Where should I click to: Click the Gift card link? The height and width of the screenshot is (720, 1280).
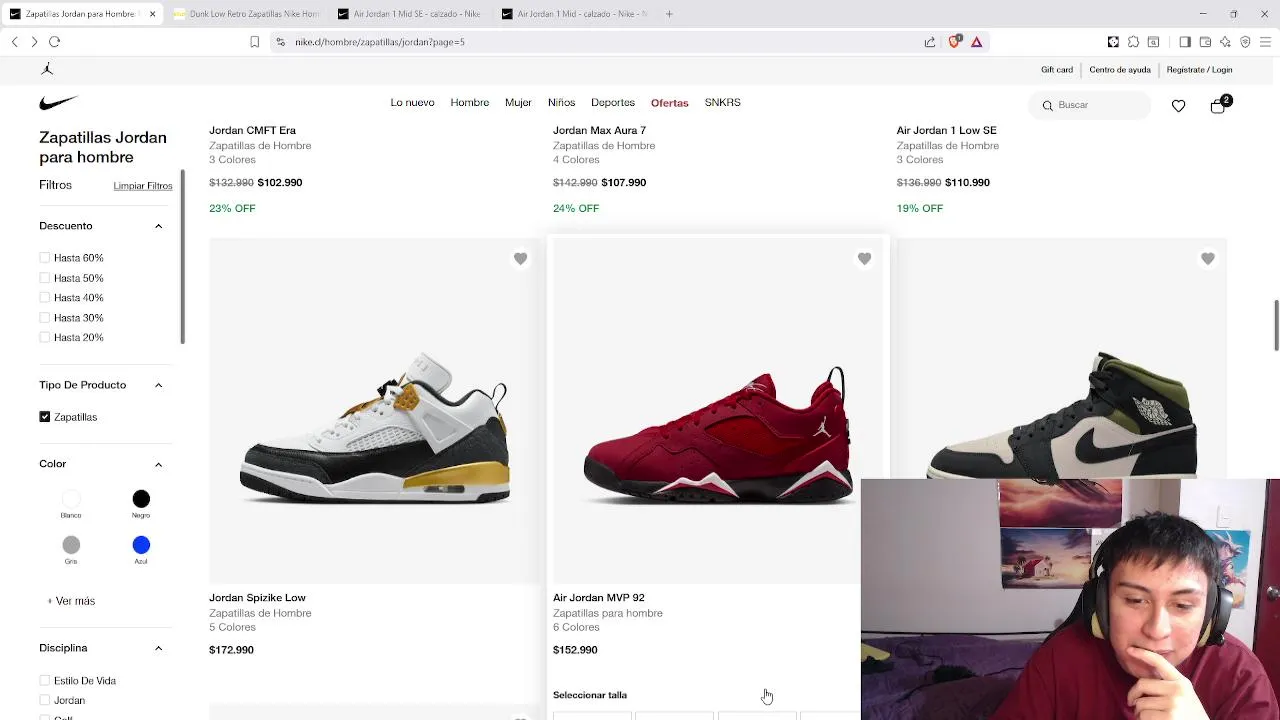click(1057, 70)
